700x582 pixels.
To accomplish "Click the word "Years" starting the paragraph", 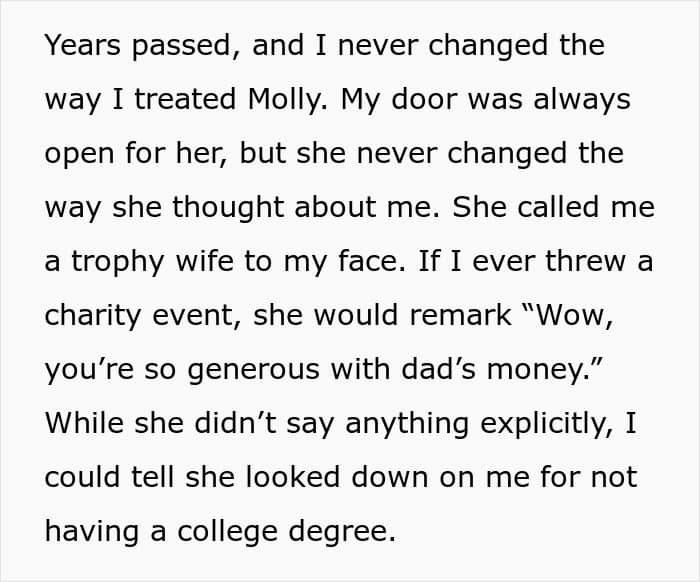I will (x=83, y=46).
